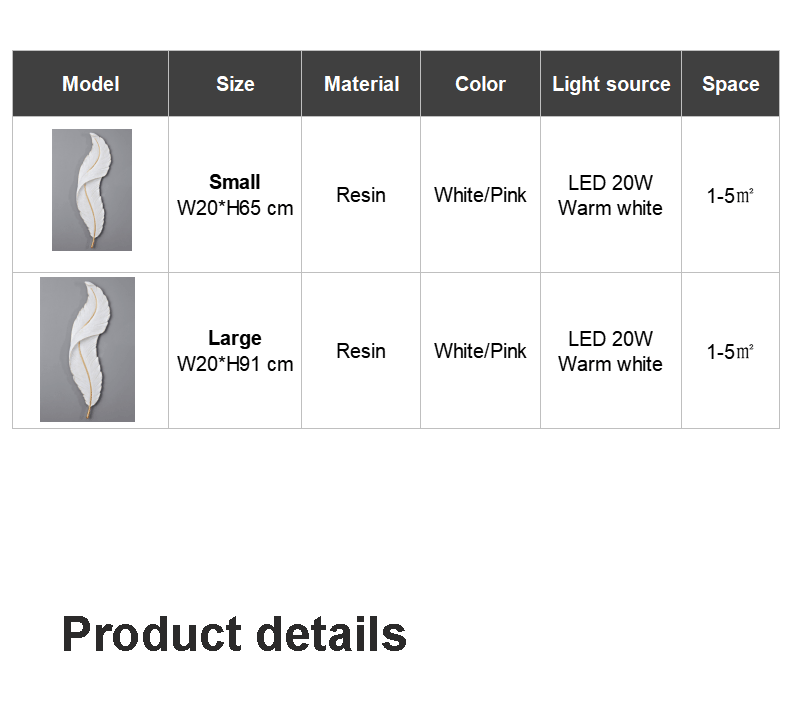This screenshot has height=714, width=790.
Task: Click the Space column header
Action: [x=730, y=84]
